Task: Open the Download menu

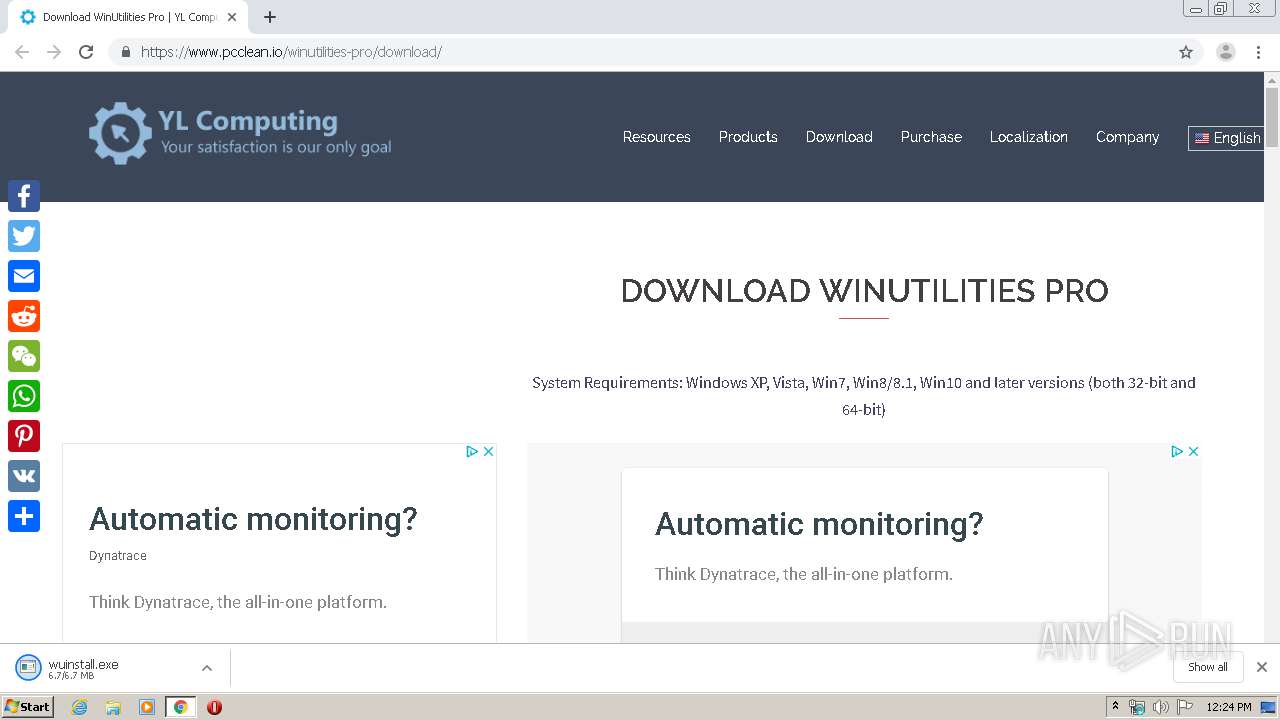Action: (839, 137)
